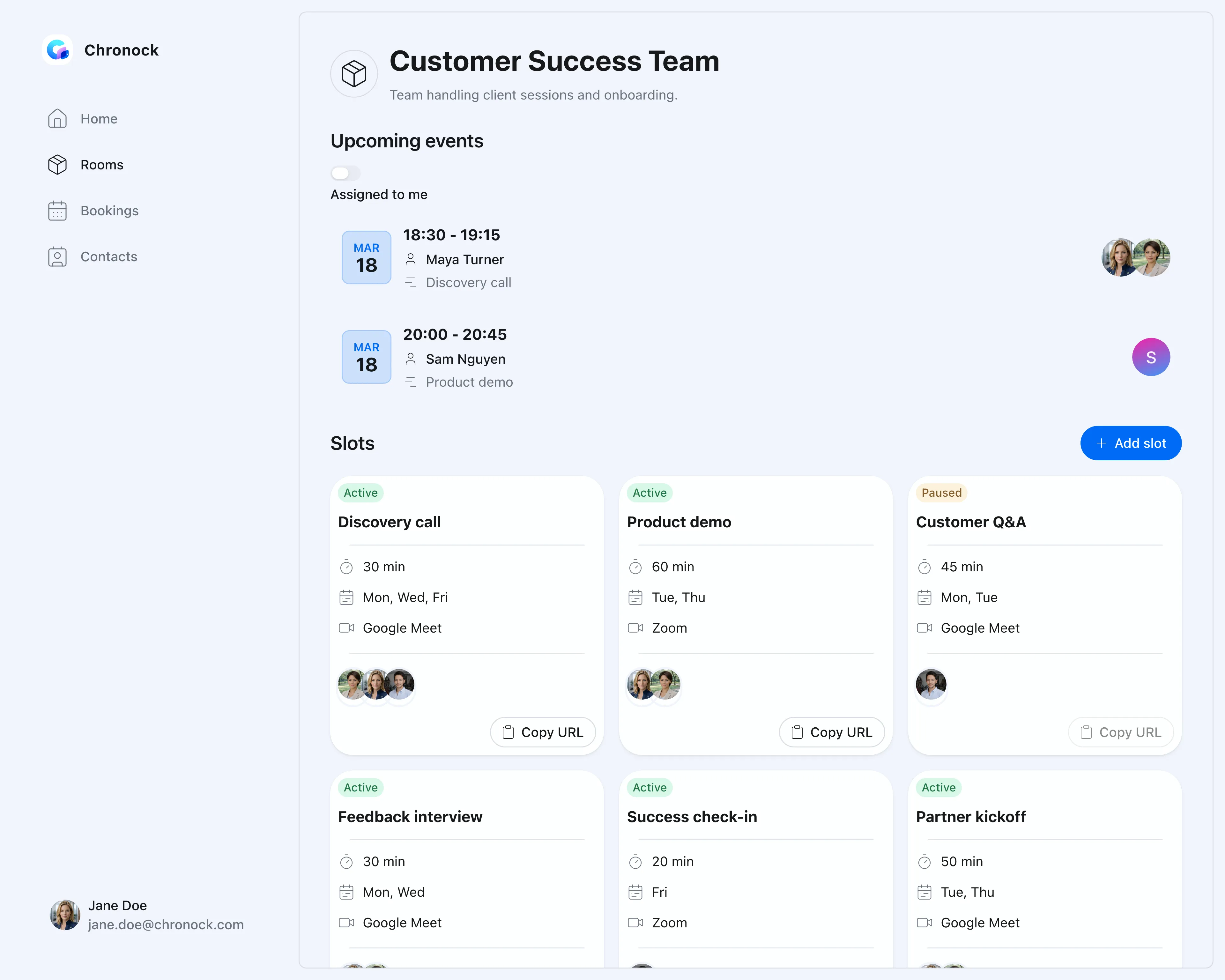The width and height of the screenshot is (1225, 980).
Task: Copy URL of the Product demo slot
Action: (832, 732)
